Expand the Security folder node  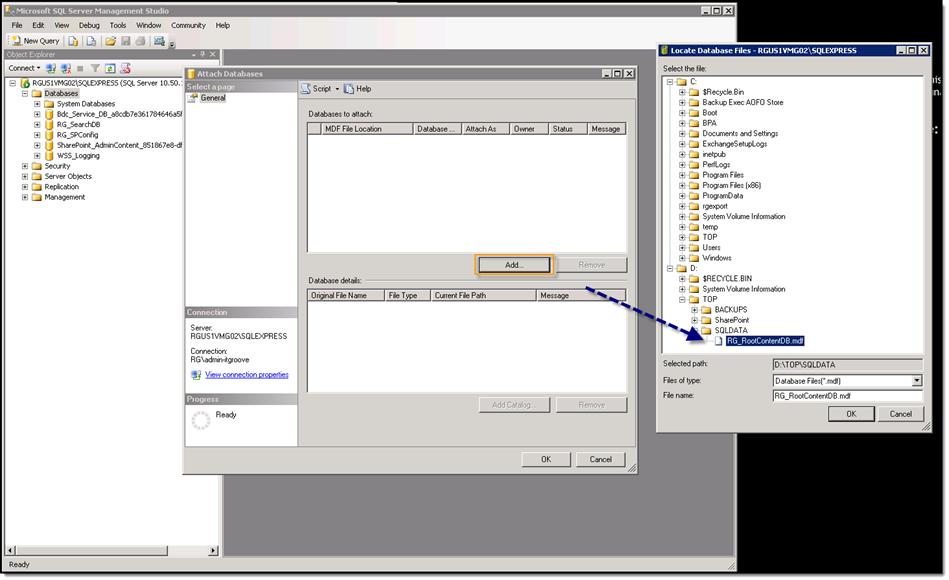coord(25,166)
